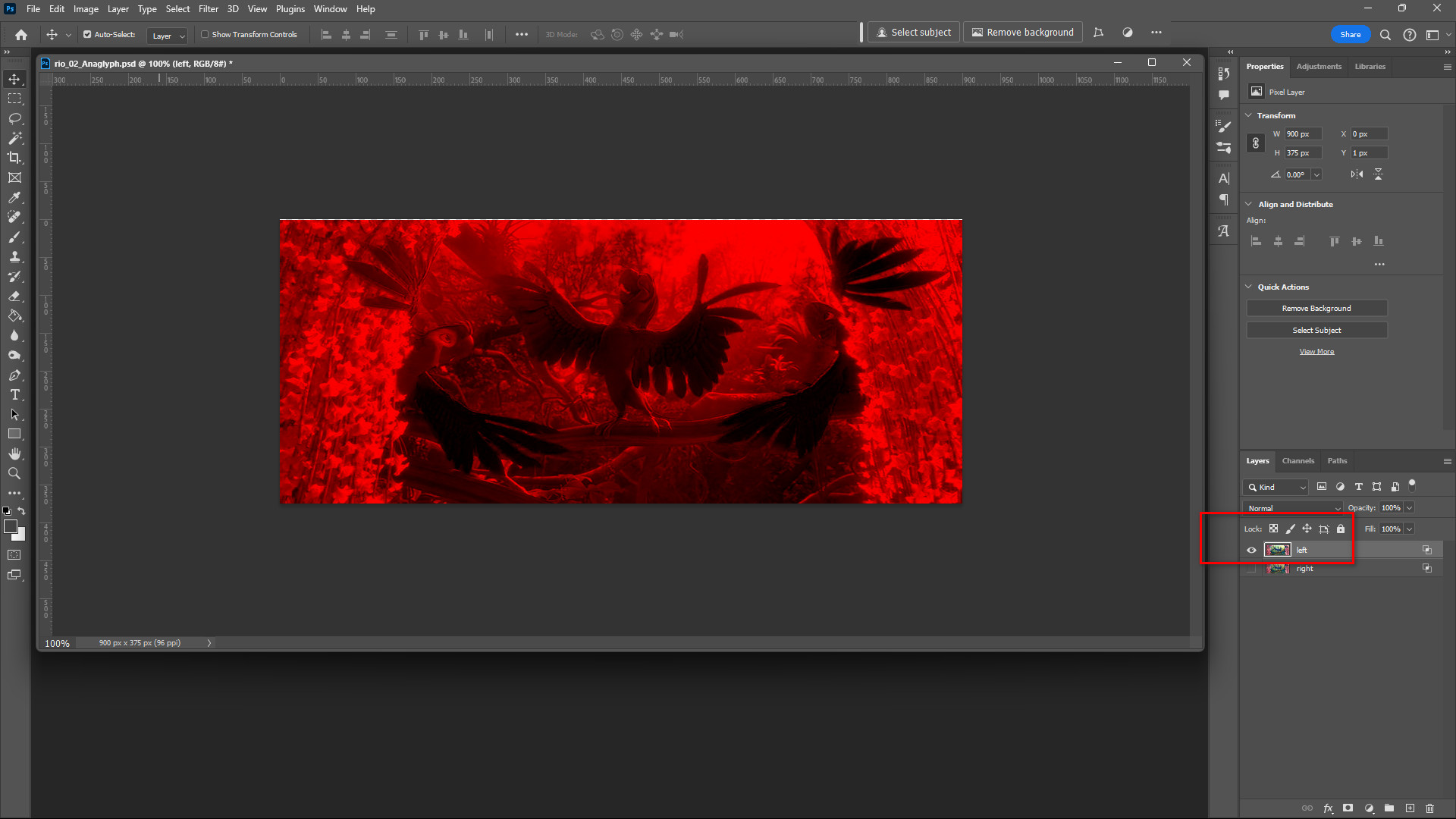Switch to the Channels tab
Screen dimensions: 1456x819
tap(1298, 460)
